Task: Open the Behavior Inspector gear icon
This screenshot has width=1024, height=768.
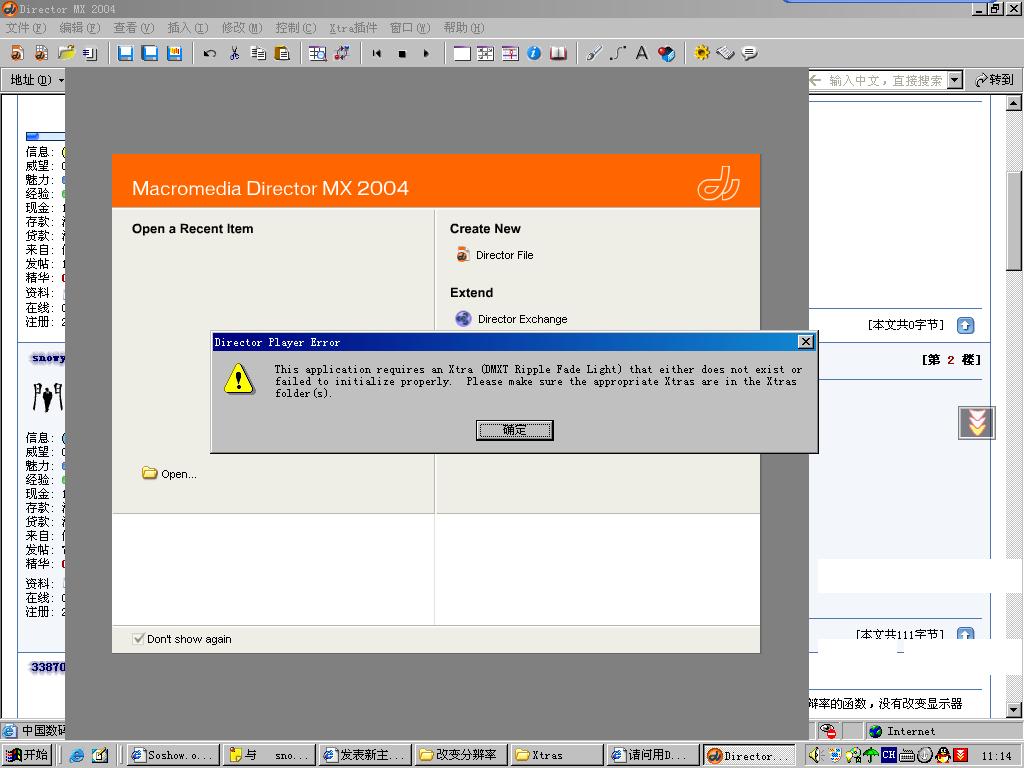Action: [702, 53]
